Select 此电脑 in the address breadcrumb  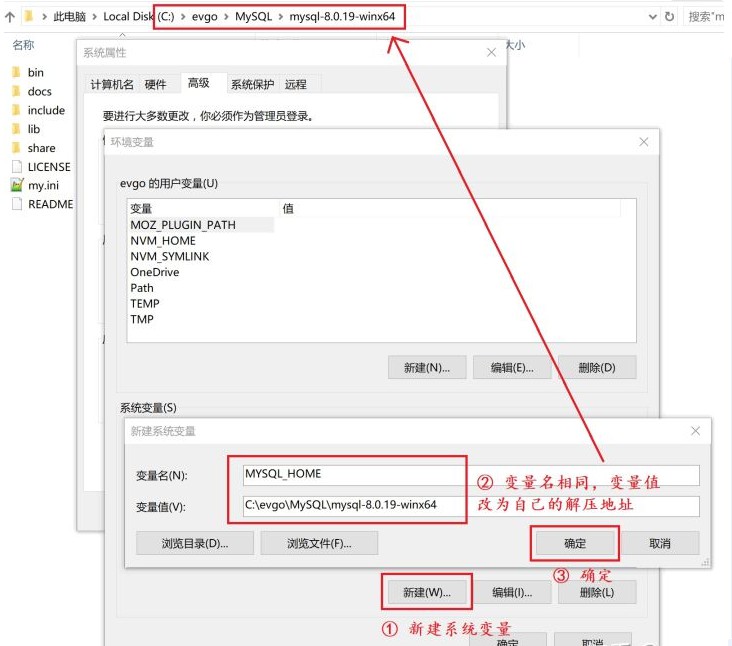70,17
